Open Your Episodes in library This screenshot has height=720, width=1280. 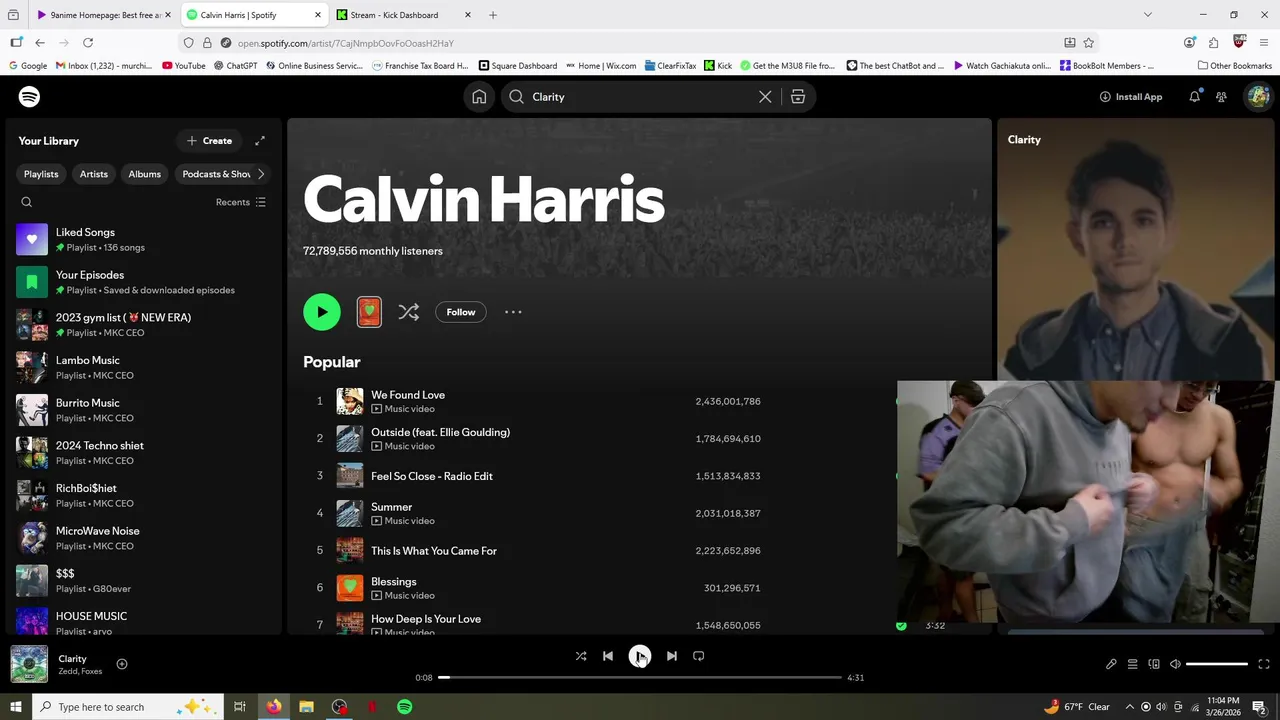click(143, 282)
